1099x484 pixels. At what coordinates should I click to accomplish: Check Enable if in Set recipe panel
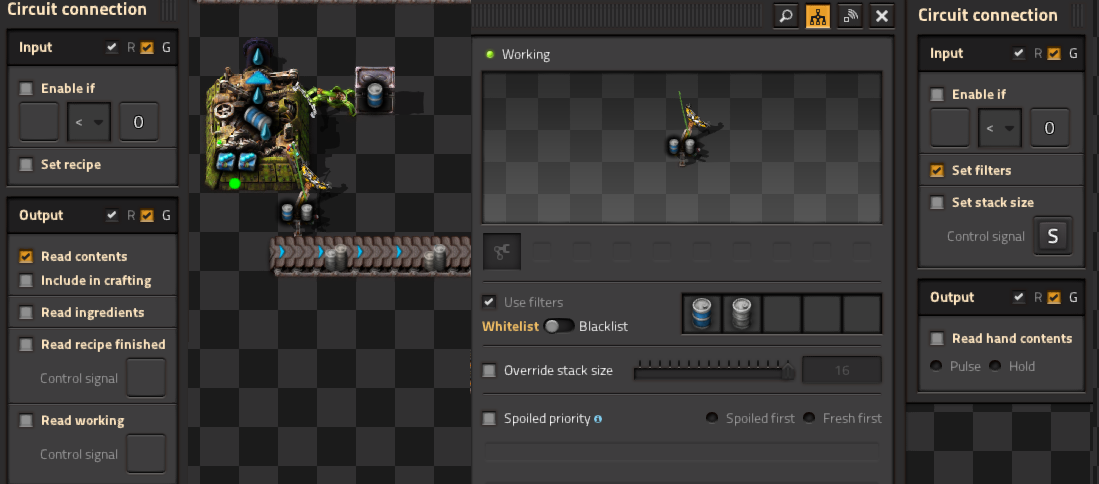coord(26,88)
